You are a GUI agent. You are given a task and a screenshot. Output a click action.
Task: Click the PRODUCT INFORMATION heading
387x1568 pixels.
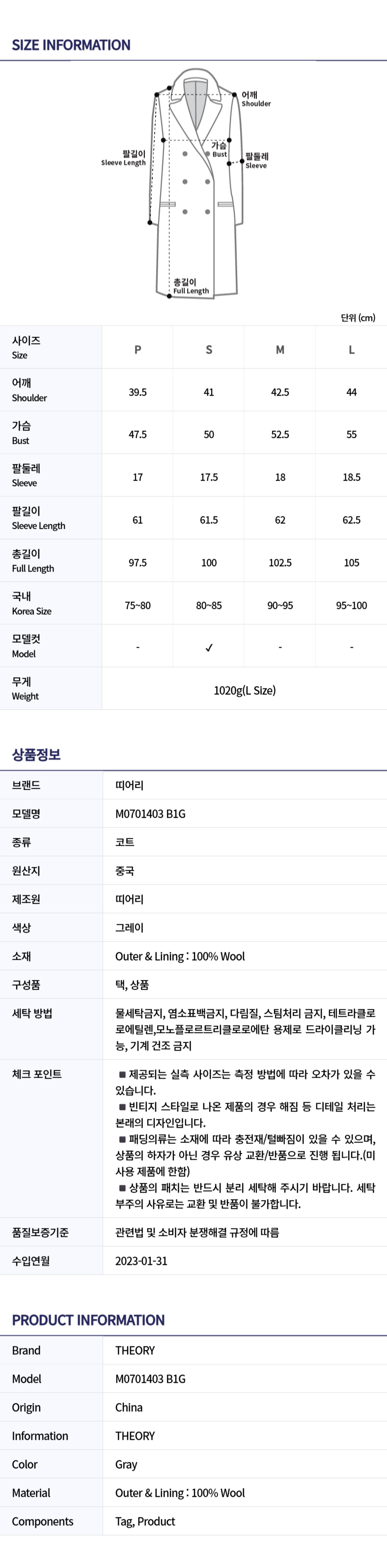pos(88,1320)
